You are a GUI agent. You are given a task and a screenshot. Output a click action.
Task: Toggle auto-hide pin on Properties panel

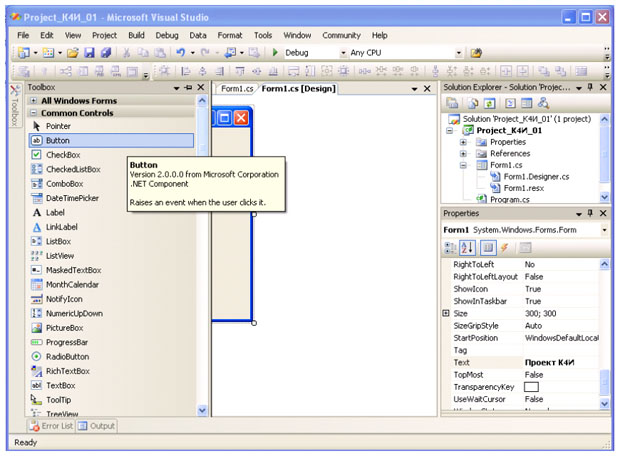[590, 213]
